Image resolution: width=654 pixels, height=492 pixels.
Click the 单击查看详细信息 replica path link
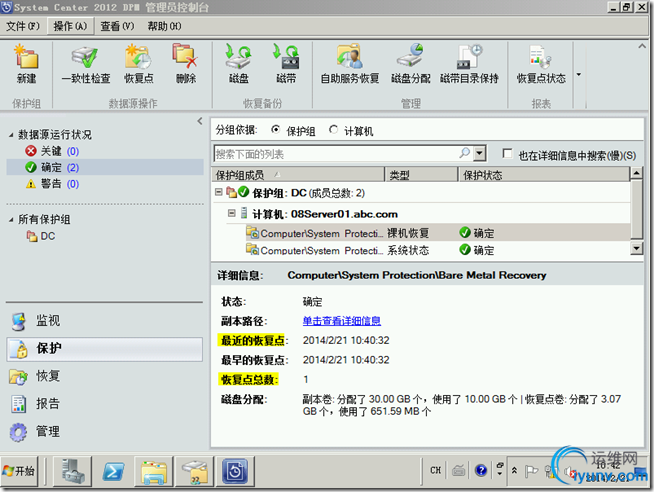click(x=342, y=321)
